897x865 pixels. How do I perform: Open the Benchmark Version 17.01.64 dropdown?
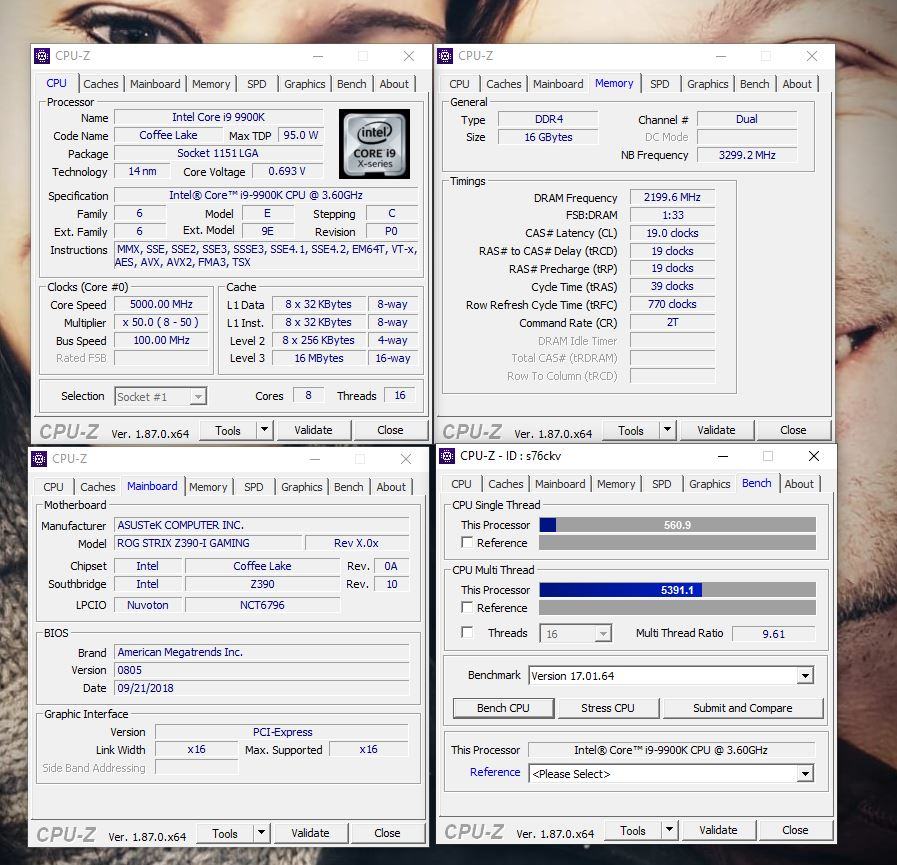(805, 676)
